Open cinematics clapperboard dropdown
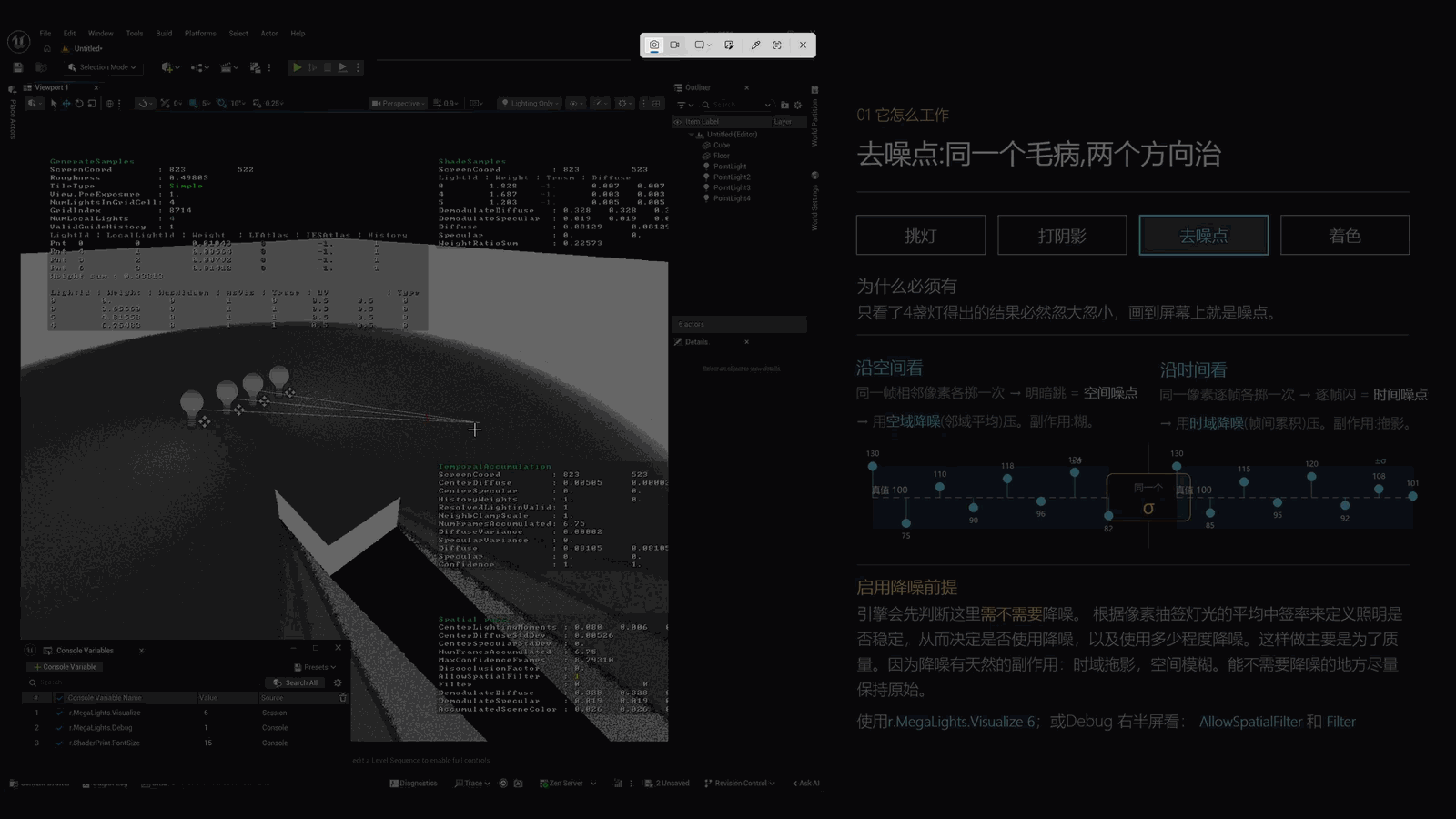This screenshot has height=819, width=1456. pos(229,67)
